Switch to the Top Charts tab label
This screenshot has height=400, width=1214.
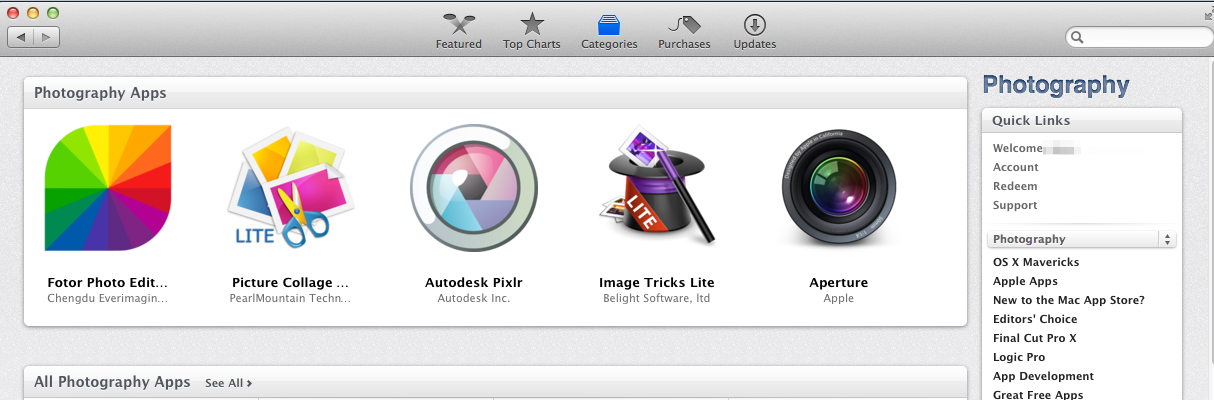(x=532, y=44)
